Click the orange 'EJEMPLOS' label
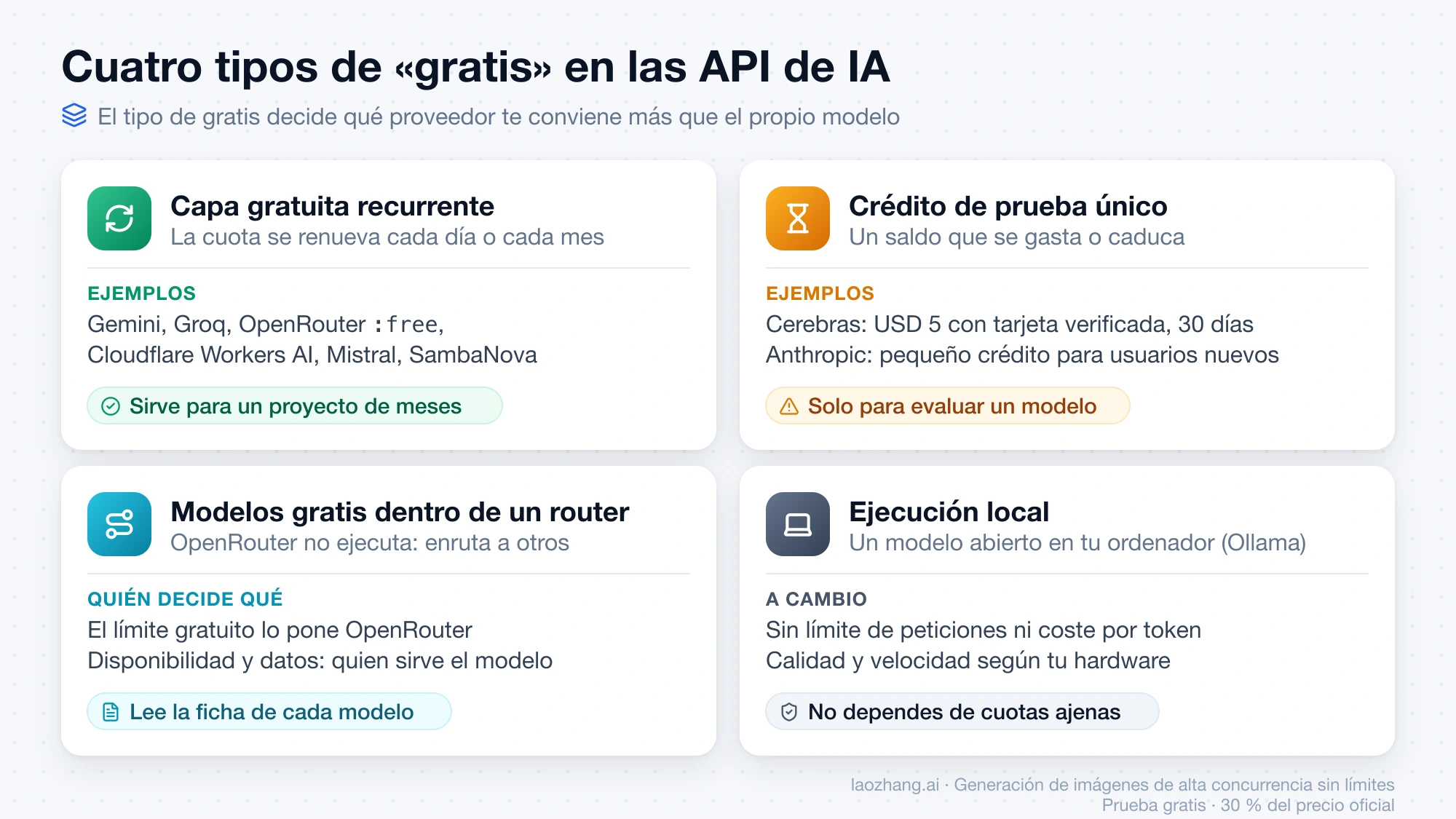1456x819 pixels. [x=820, y=293]
